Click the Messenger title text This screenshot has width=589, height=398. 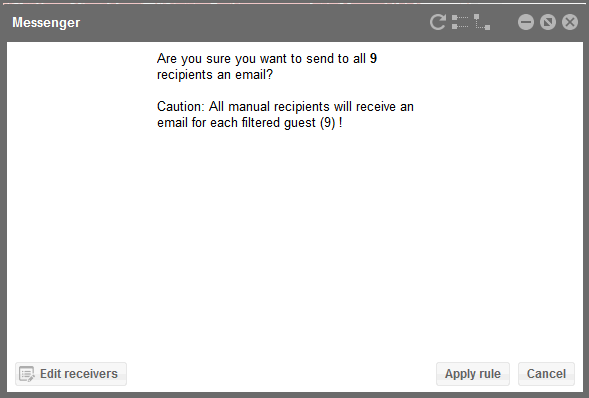[x=46, y=23]
